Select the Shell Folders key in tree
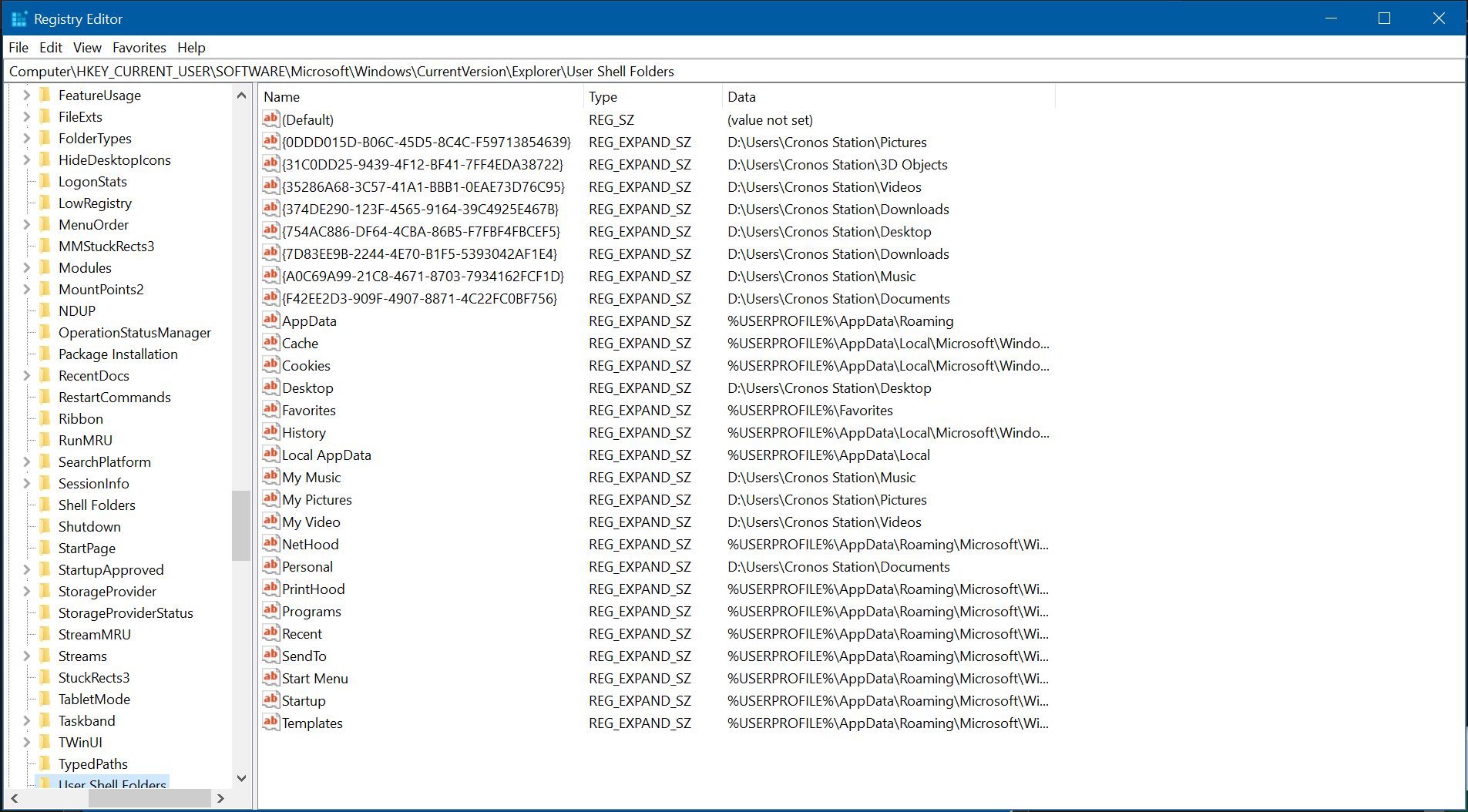Image resolution: width=1468 pixels, height=812 pixels. [x=97, y=505]
